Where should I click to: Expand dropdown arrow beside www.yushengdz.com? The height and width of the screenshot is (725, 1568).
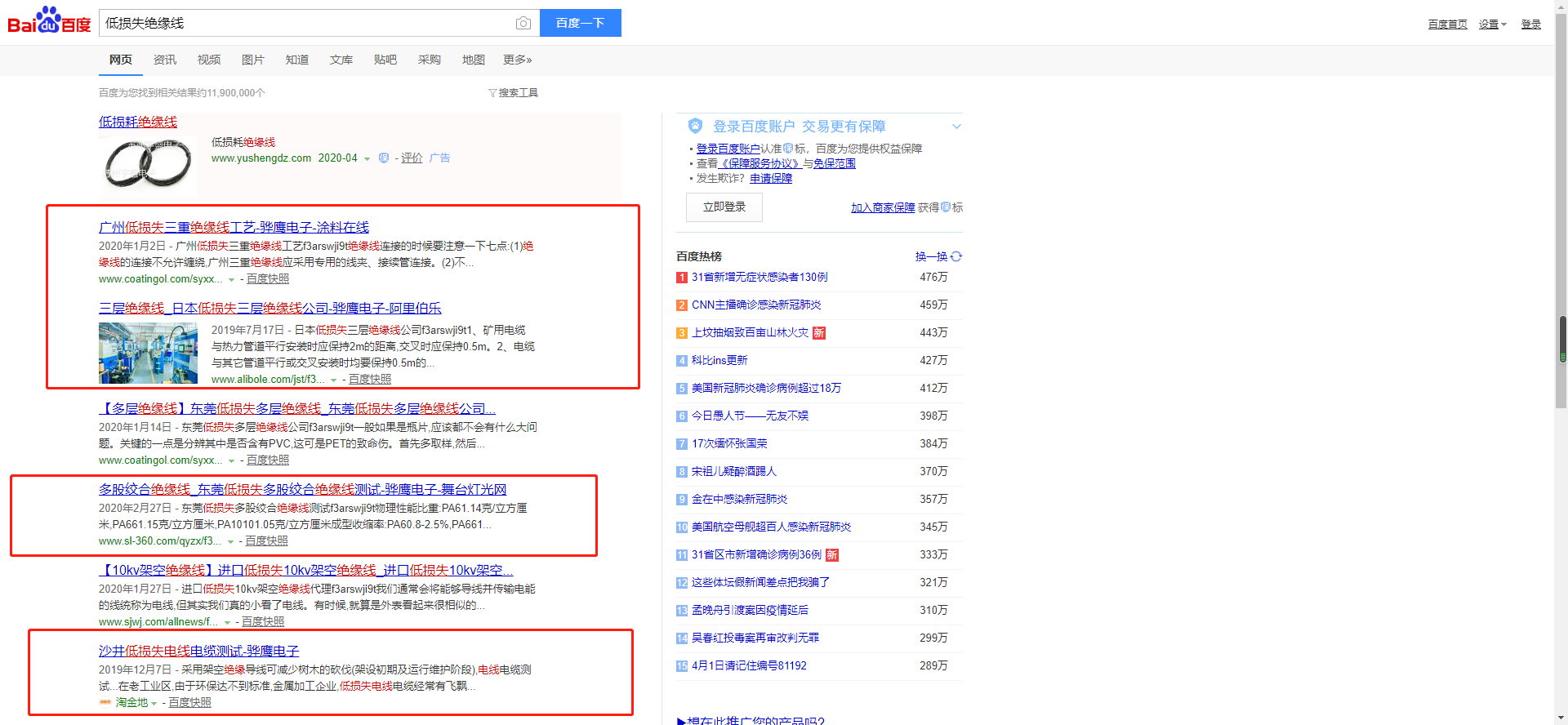(x=367, y=159)
